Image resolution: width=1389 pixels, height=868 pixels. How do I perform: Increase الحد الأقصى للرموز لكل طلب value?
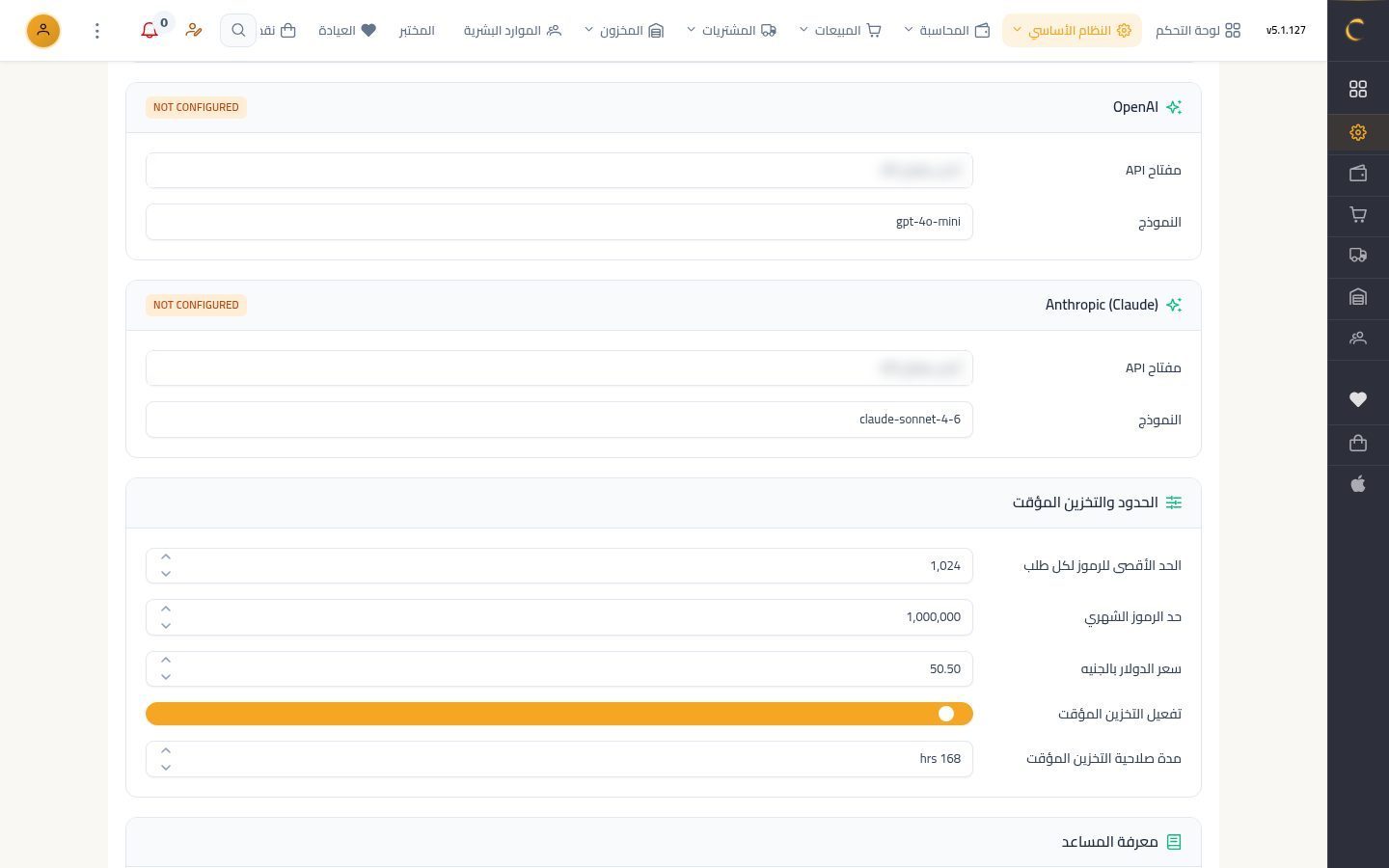coord(166,557)
